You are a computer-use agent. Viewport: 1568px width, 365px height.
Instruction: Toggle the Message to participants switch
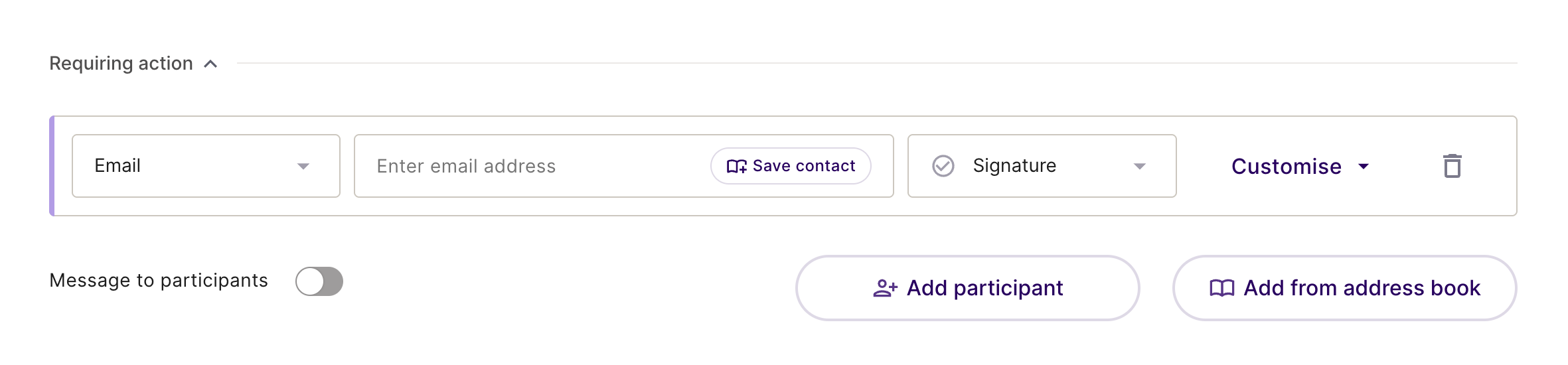[x=319, y=281]
